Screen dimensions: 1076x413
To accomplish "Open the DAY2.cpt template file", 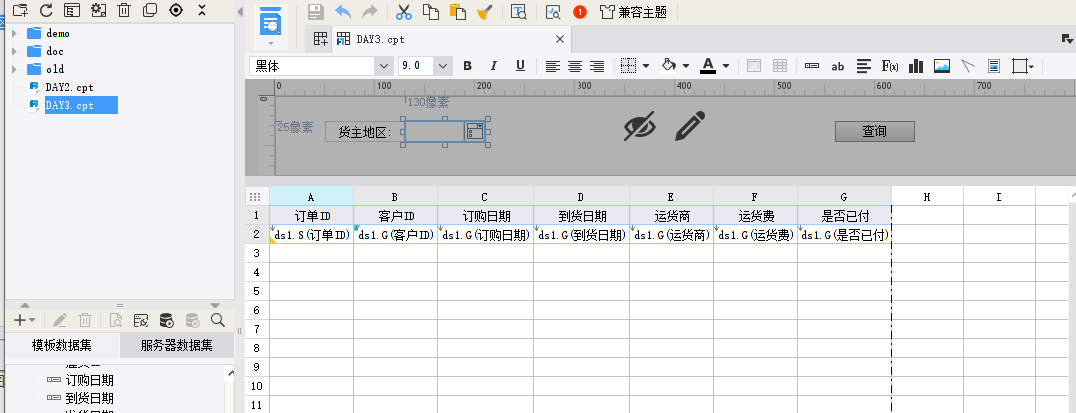I will [x=69, y=87].
